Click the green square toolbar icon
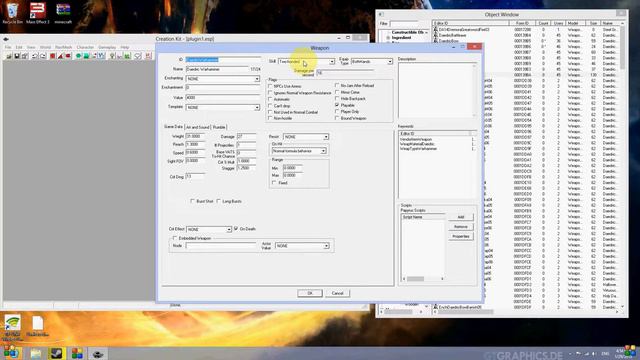 [86, 56]
